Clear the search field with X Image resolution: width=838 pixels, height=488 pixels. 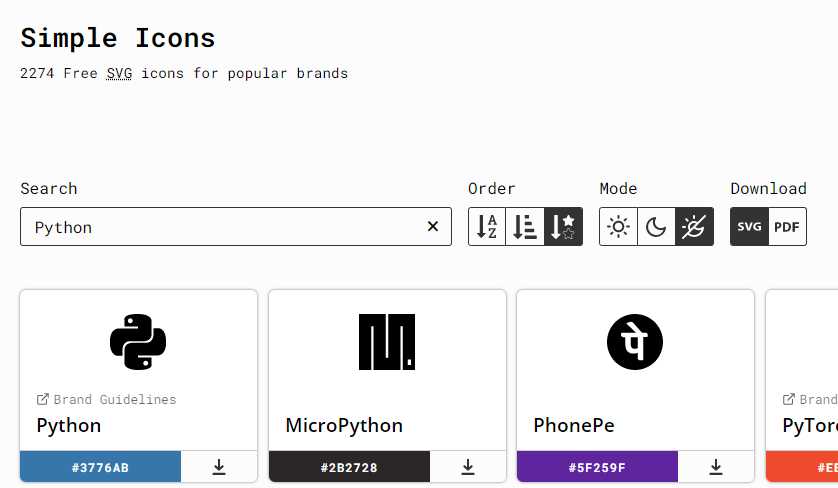[433, 227]
